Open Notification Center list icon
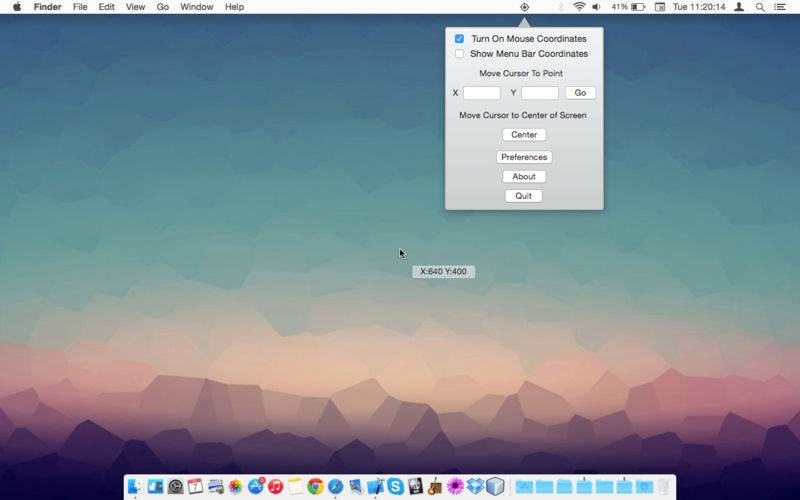800x500 pixels. tap(780, 7)
